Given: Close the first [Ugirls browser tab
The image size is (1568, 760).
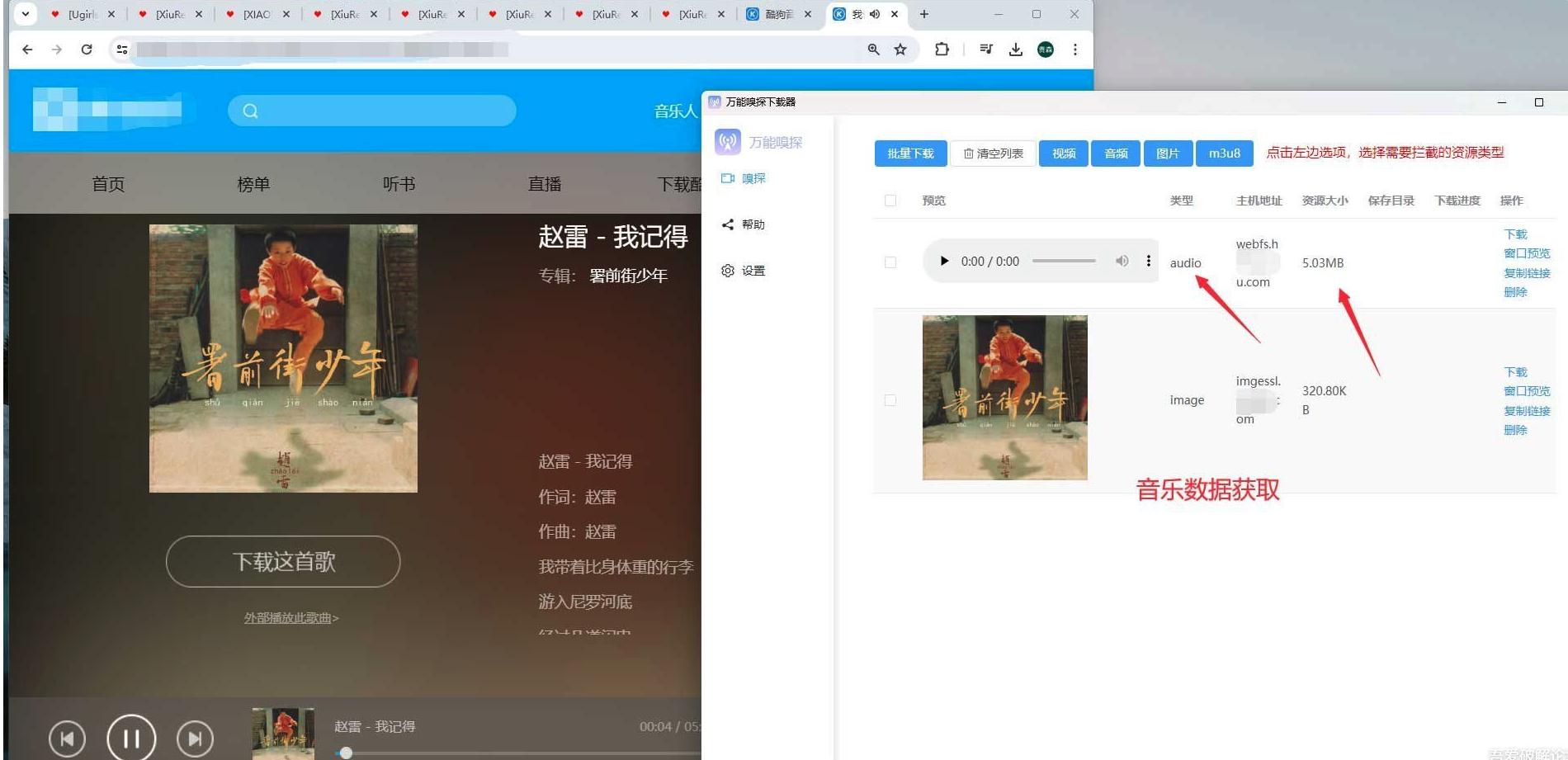Looking at the screenshot, I should [x=111, y=14].
